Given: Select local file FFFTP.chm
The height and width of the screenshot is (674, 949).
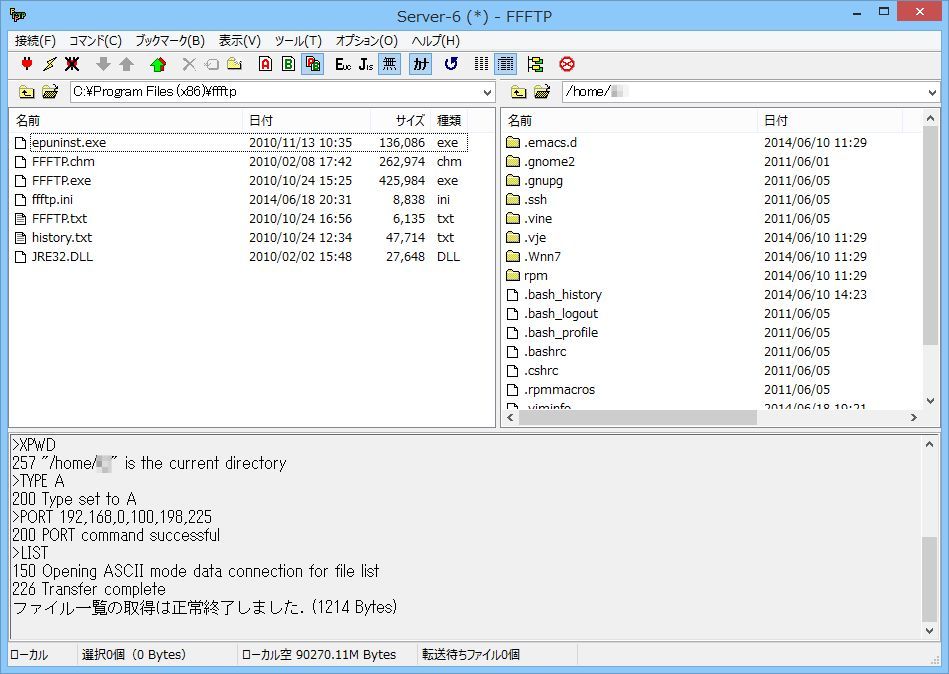Looking at the screenshot, I should point(63,162).
